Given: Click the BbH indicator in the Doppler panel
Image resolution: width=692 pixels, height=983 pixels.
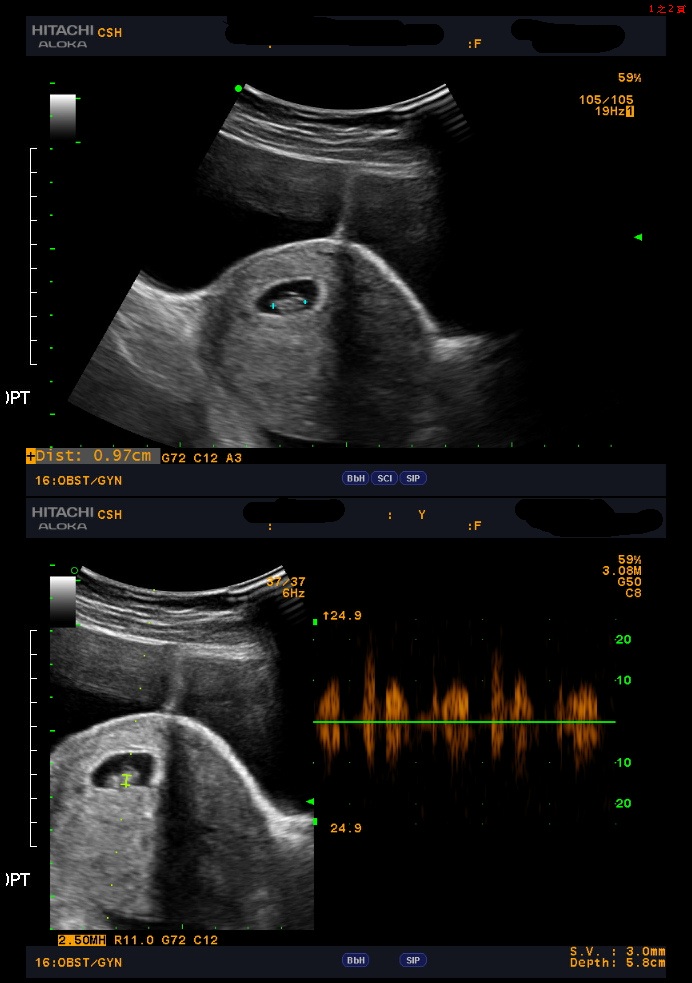Looking at the screenshot, I should coord(355,961).
